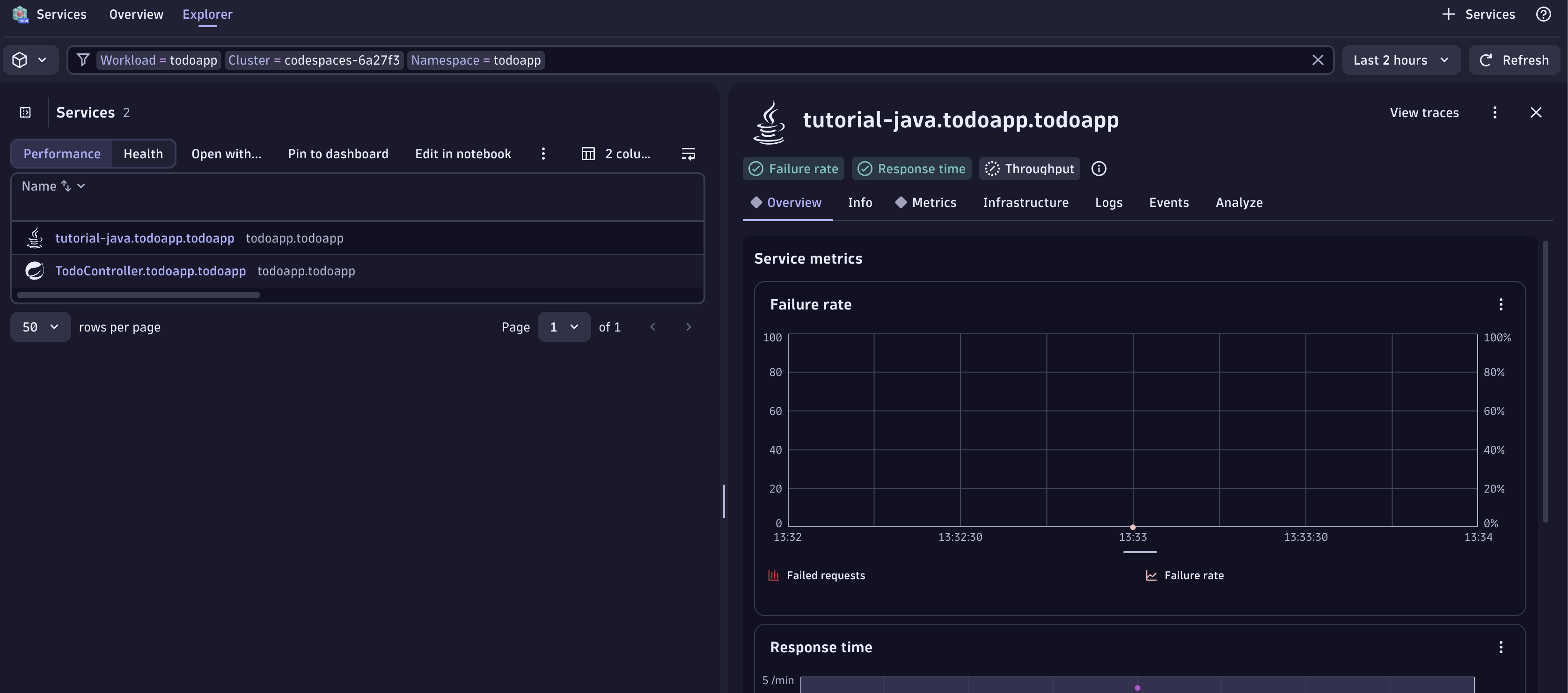Click the Spring icon in TodoController row

point(34,270)
